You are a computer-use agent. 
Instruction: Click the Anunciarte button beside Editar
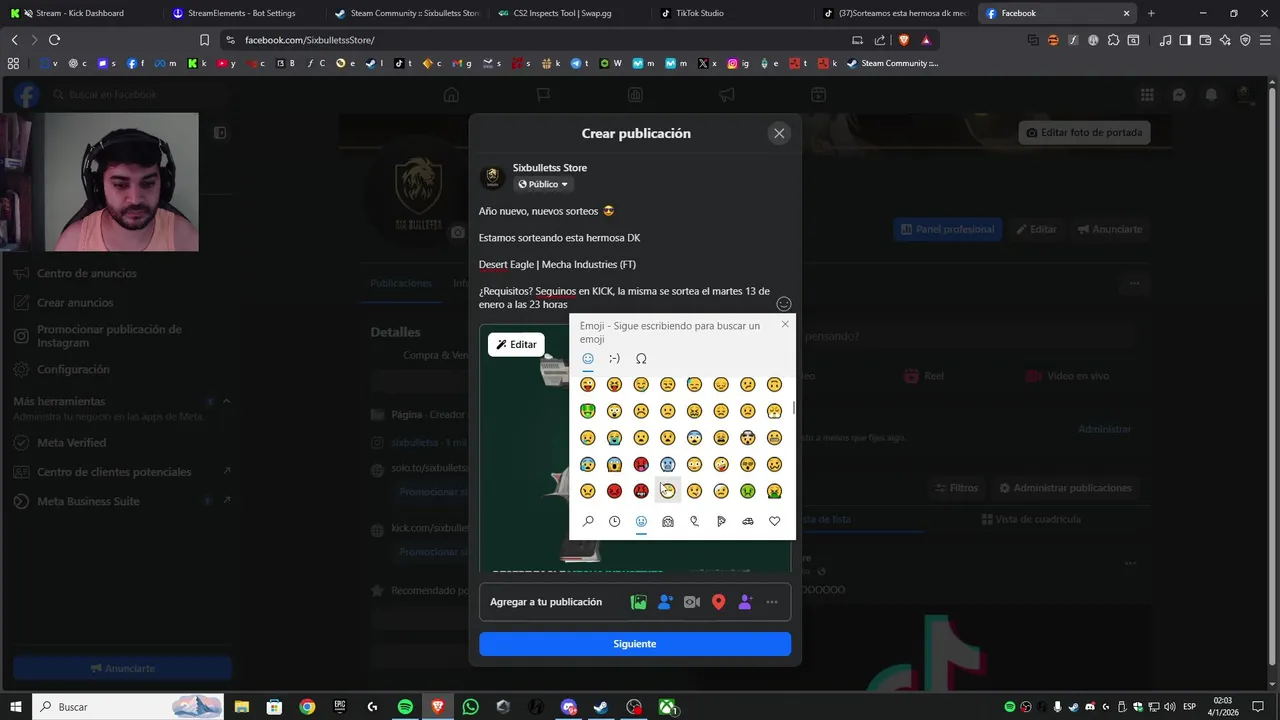coord(1109,229)
